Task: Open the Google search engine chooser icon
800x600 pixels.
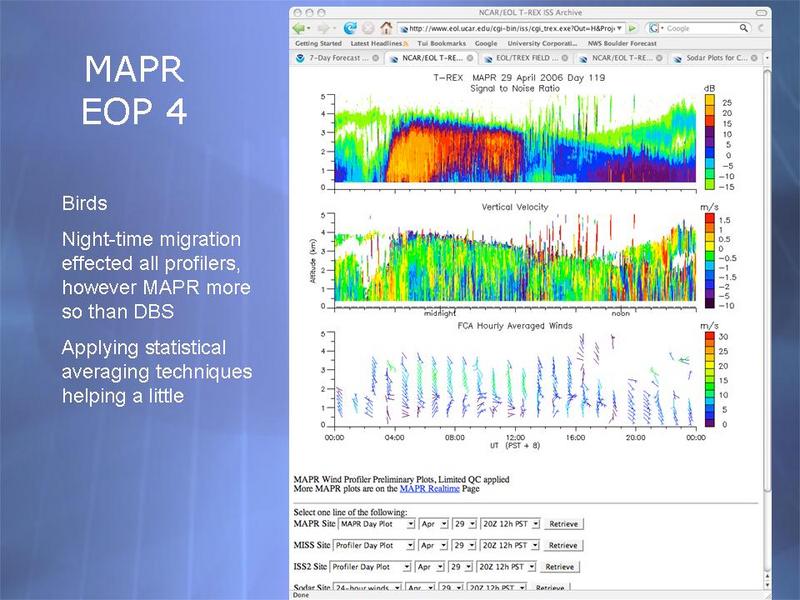Action: (654, 28)
